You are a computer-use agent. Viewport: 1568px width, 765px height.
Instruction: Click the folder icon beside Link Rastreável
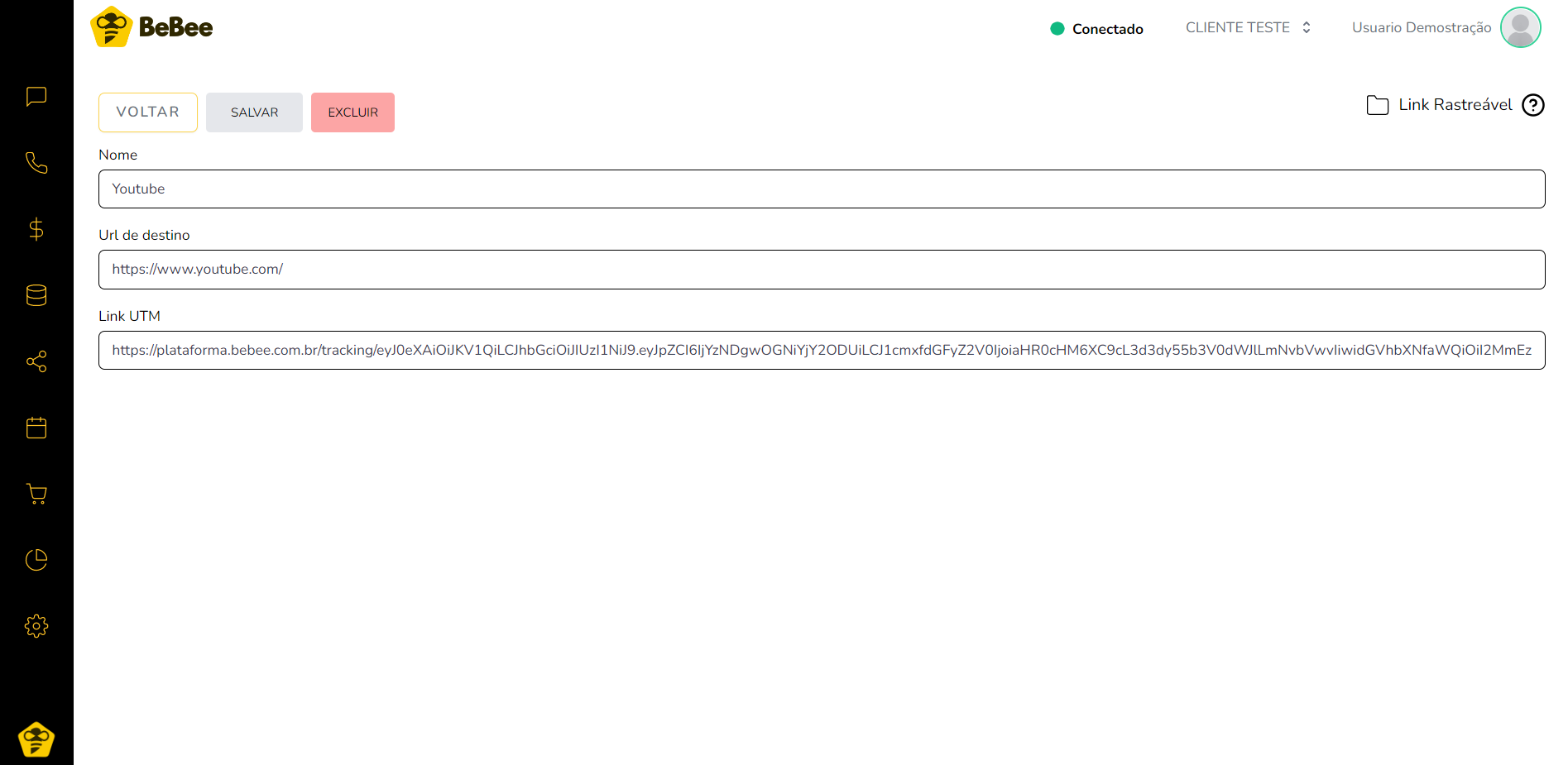1377,105
